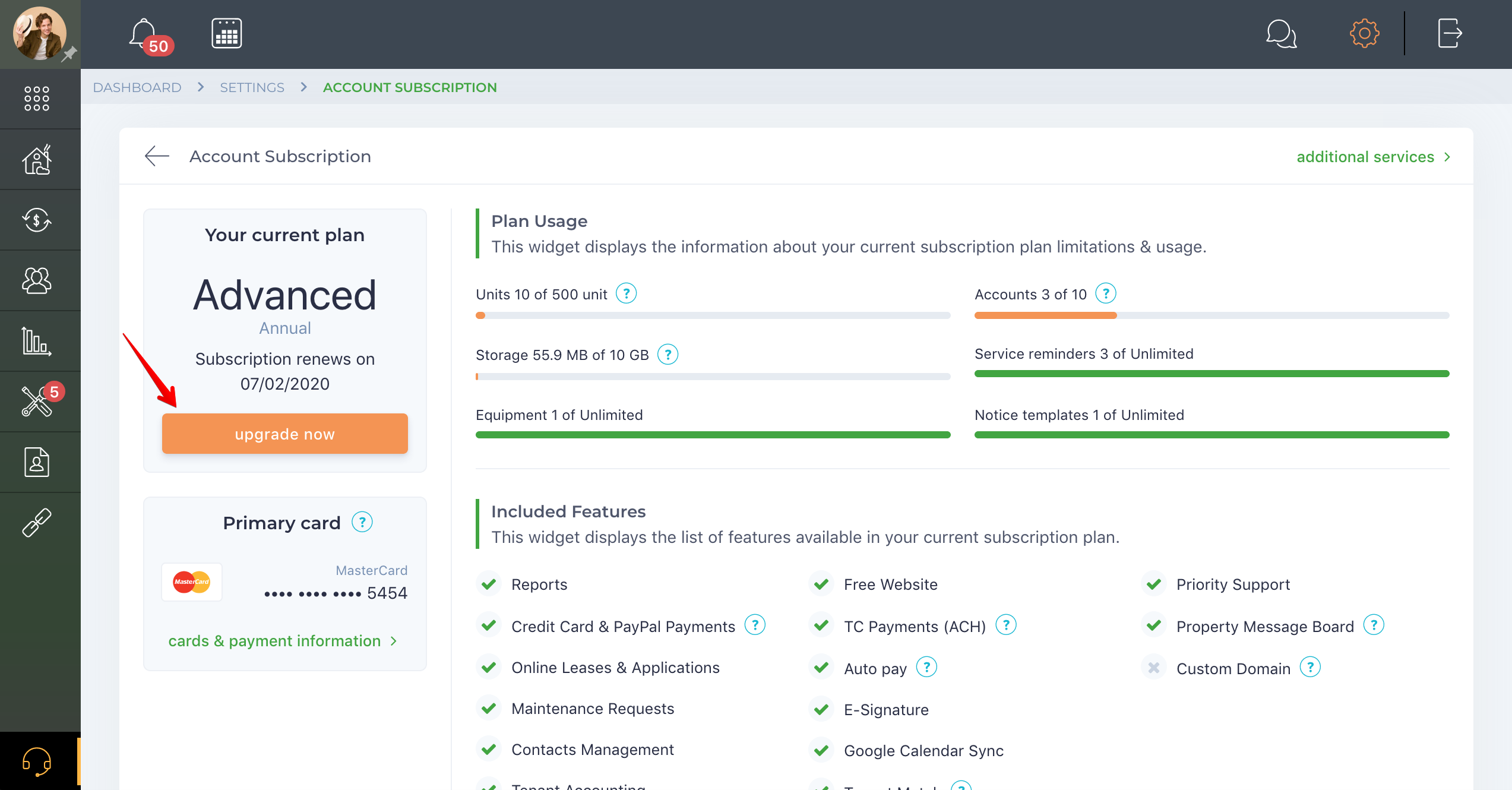
Task: Open the apps grid menu in sidebar
Action: (x=37, y=99)
